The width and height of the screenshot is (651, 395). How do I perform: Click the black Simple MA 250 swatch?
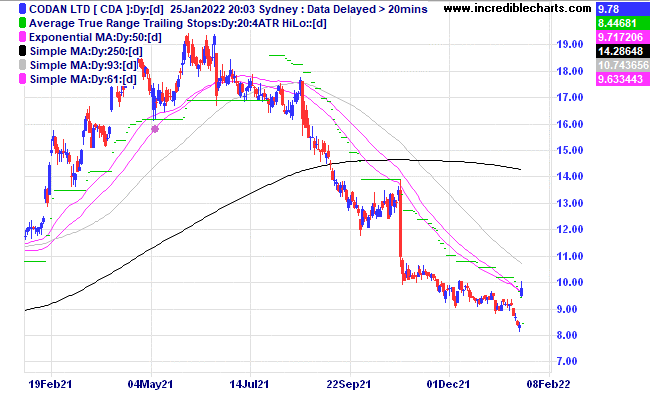[22, 51]
